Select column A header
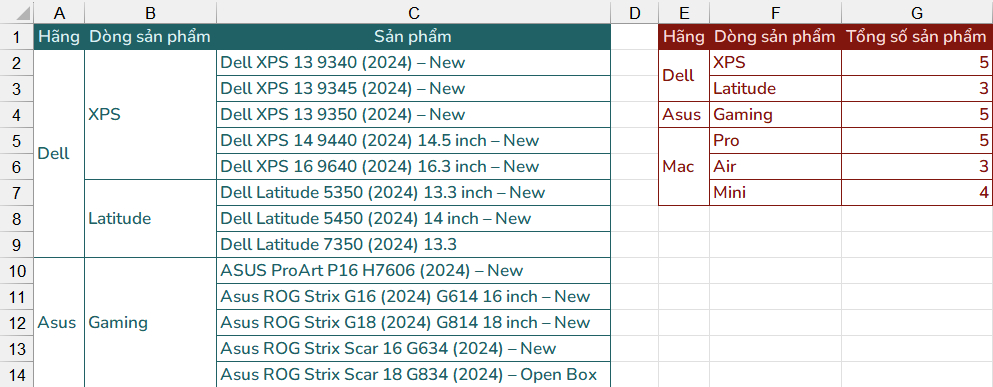 [x=60, y=12]
